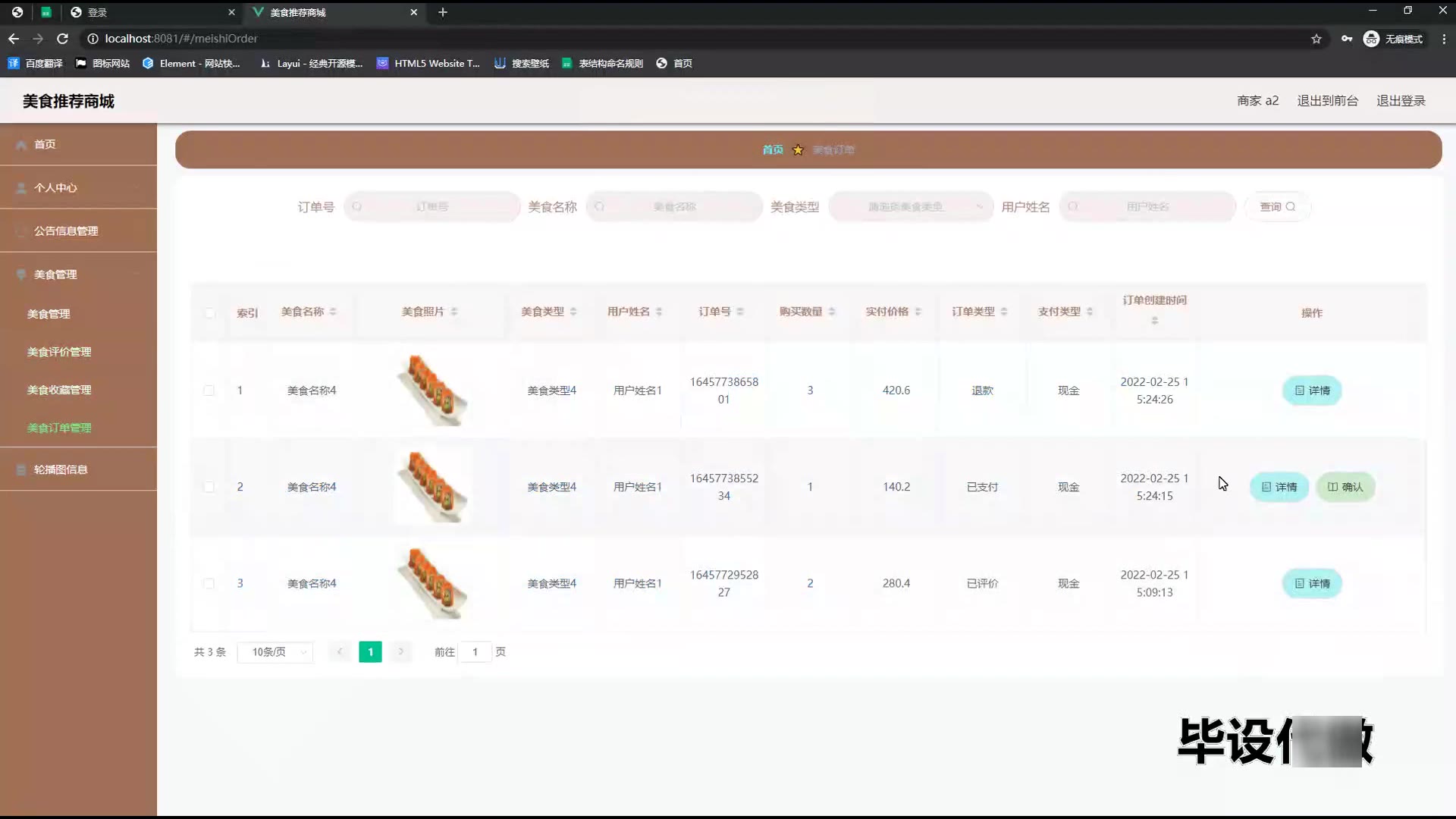Open the 首页 bookmark in bookmarks bar

[674, 63]
